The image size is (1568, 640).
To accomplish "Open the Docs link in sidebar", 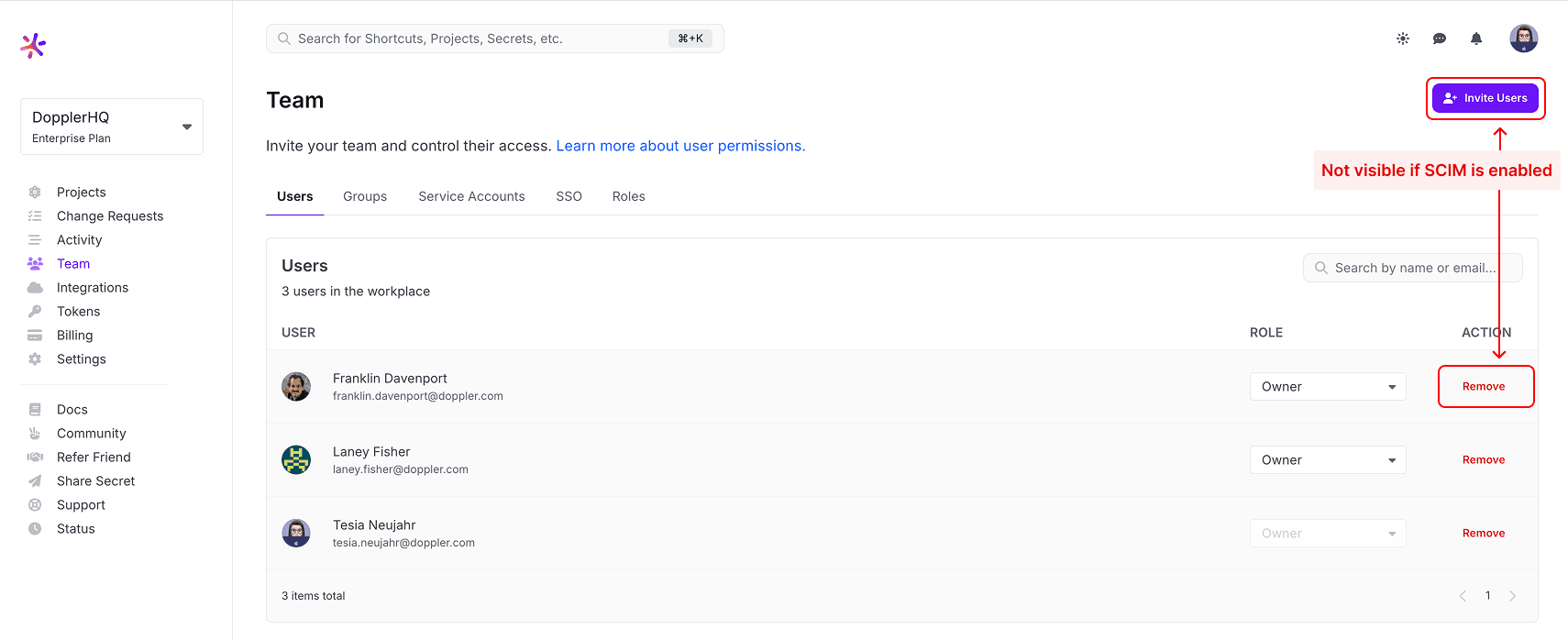I will coord(72,409).
